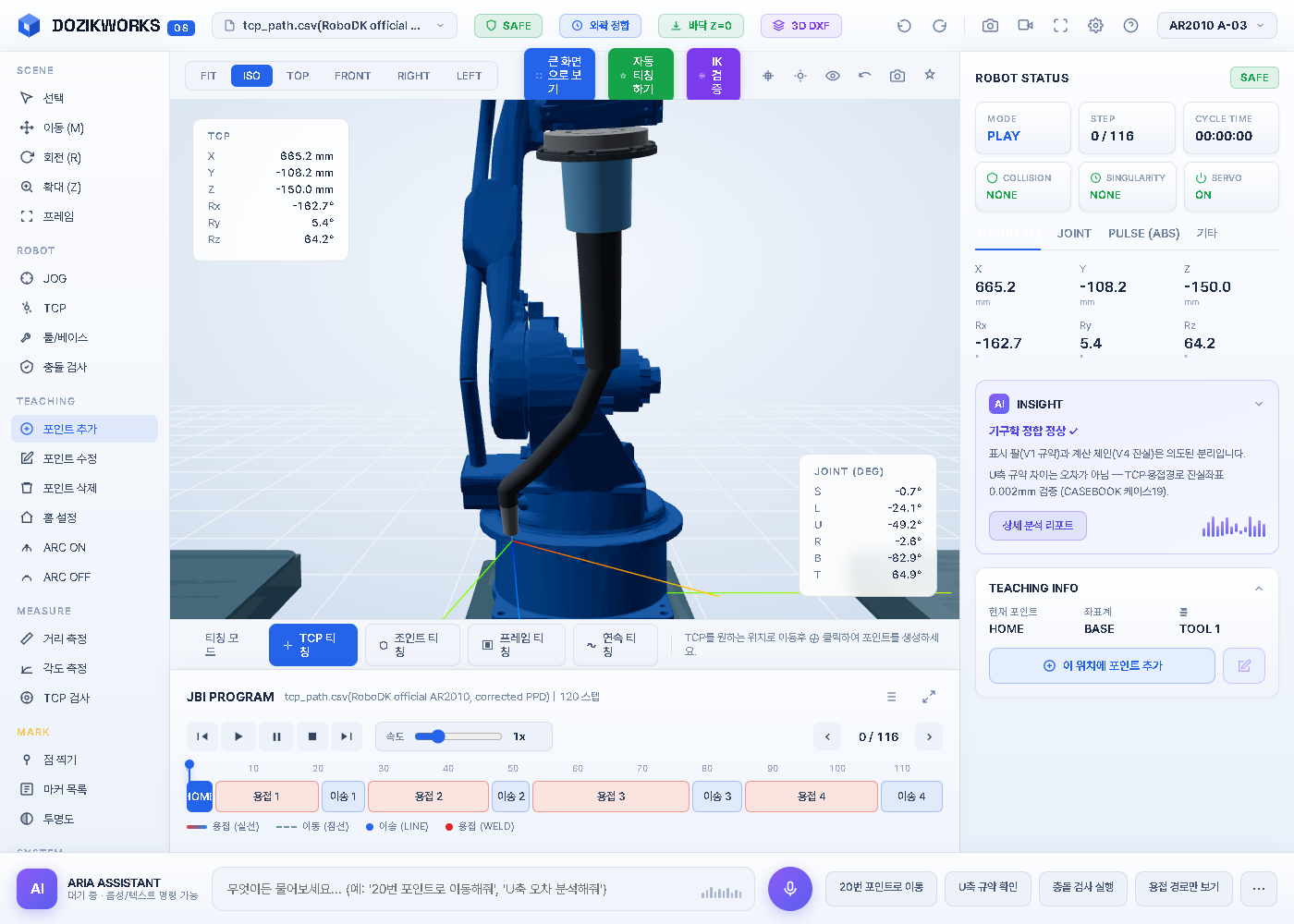
Task: Expand the JBI PROGRAM panel with arrows icon
Action: (929, 697)
